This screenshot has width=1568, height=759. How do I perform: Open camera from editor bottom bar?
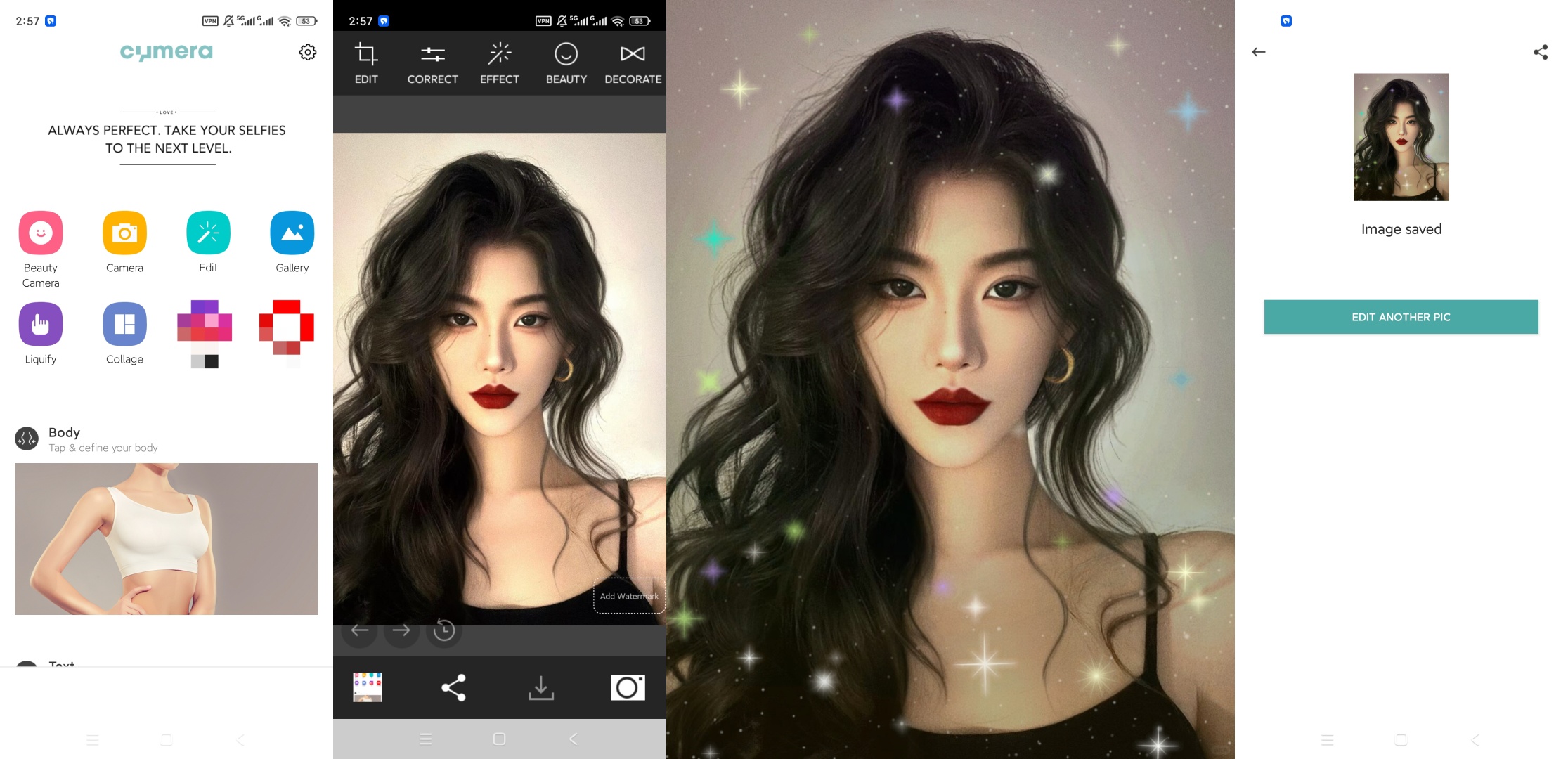(x=628, y=687)
